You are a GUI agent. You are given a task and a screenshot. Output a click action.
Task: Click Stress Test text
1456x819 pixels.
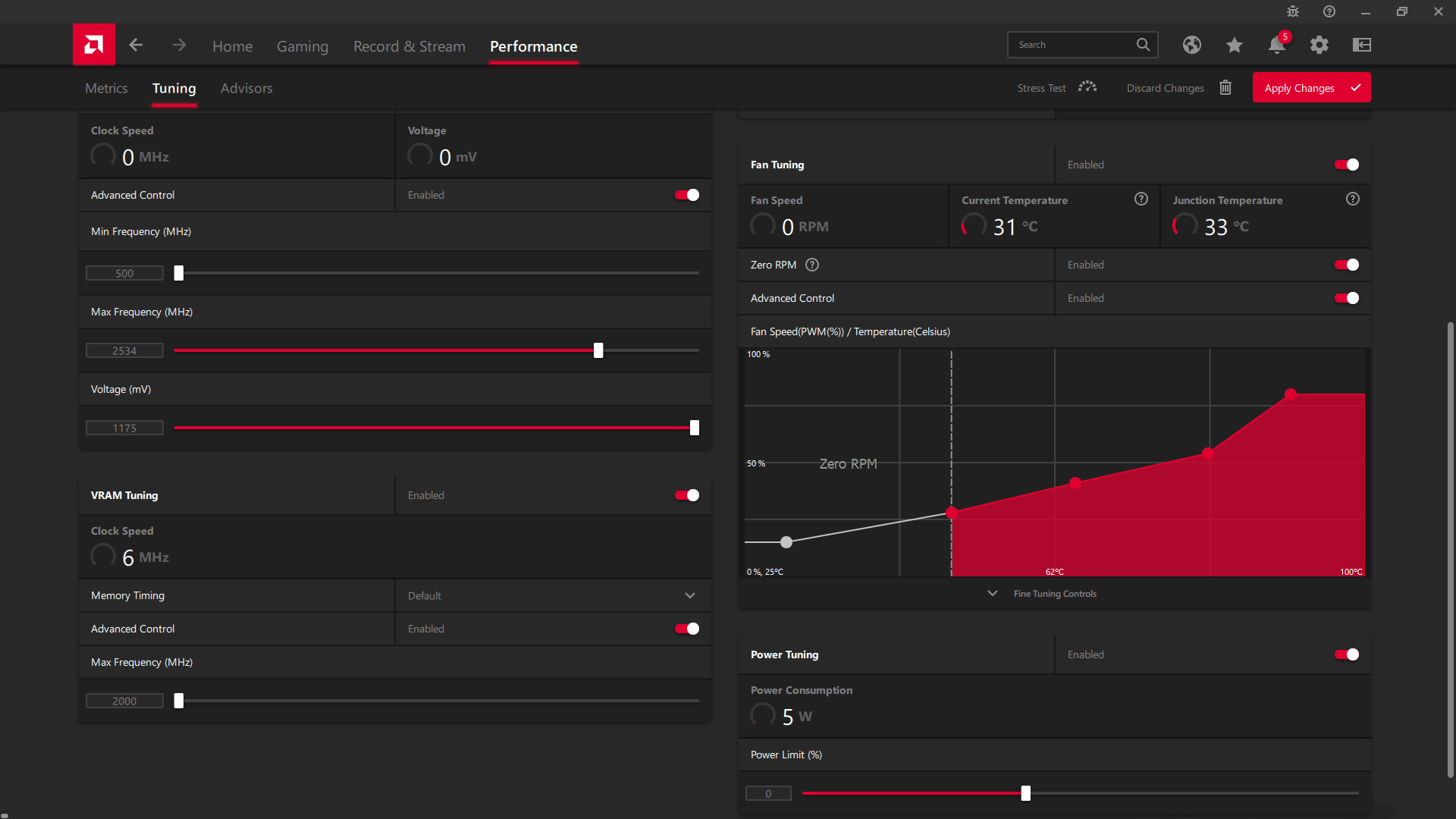click(1041, 88)
